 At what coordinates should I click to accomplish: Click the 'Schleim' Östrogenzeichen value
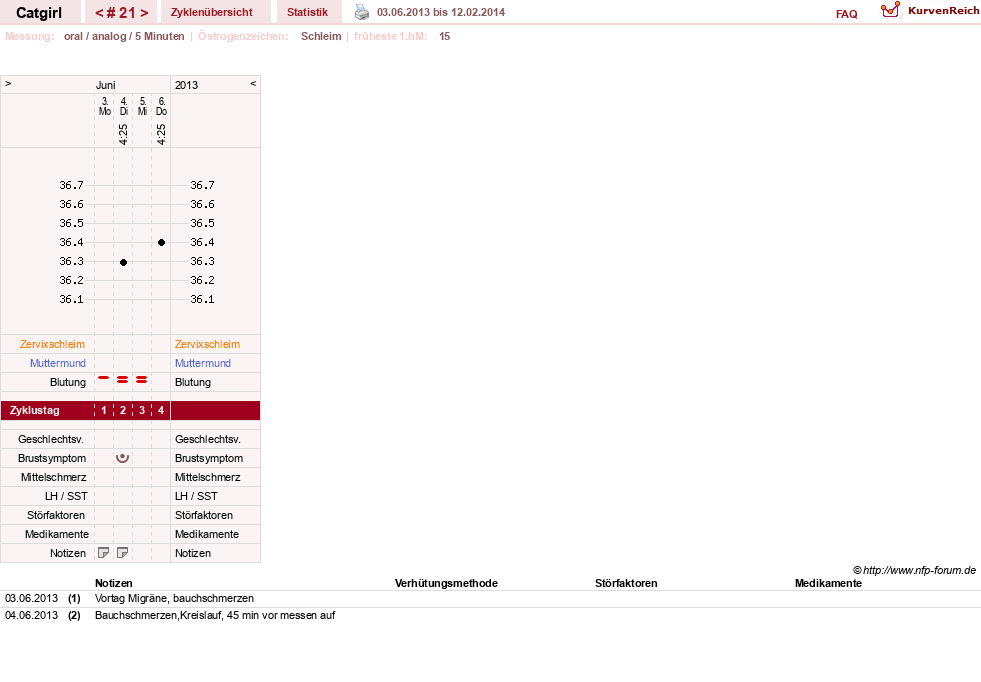tap(321, 36)
